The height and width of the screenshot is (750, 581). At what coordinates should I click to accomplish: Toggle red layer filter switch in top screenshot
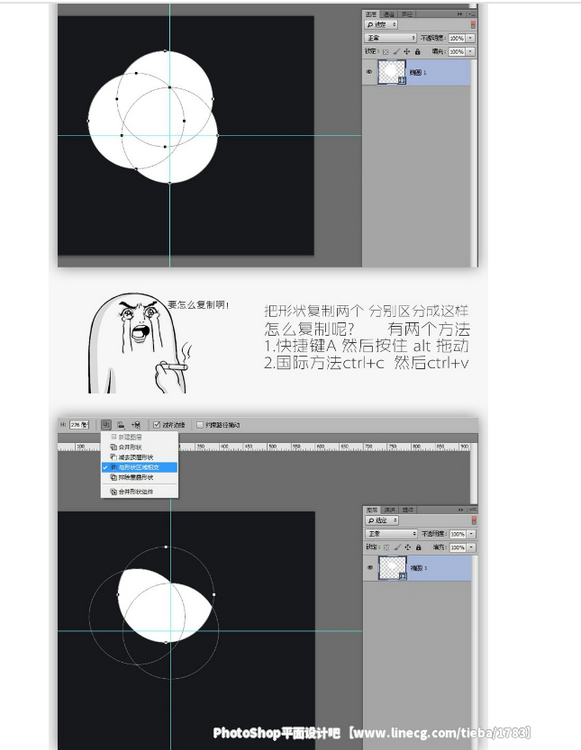click(x=473, y=25)
